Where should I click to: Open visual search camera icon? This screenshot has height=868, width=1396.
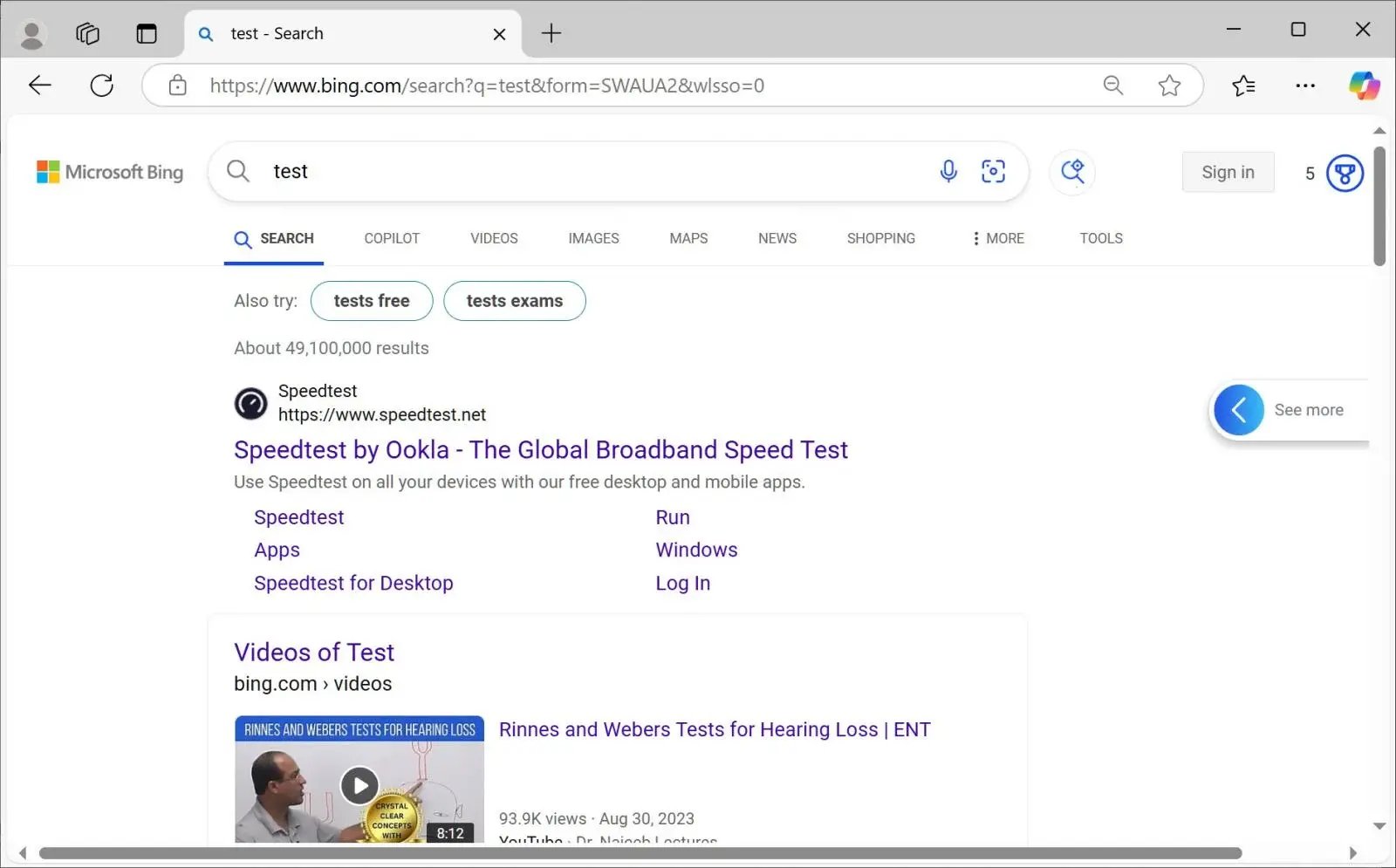(993, 171)
